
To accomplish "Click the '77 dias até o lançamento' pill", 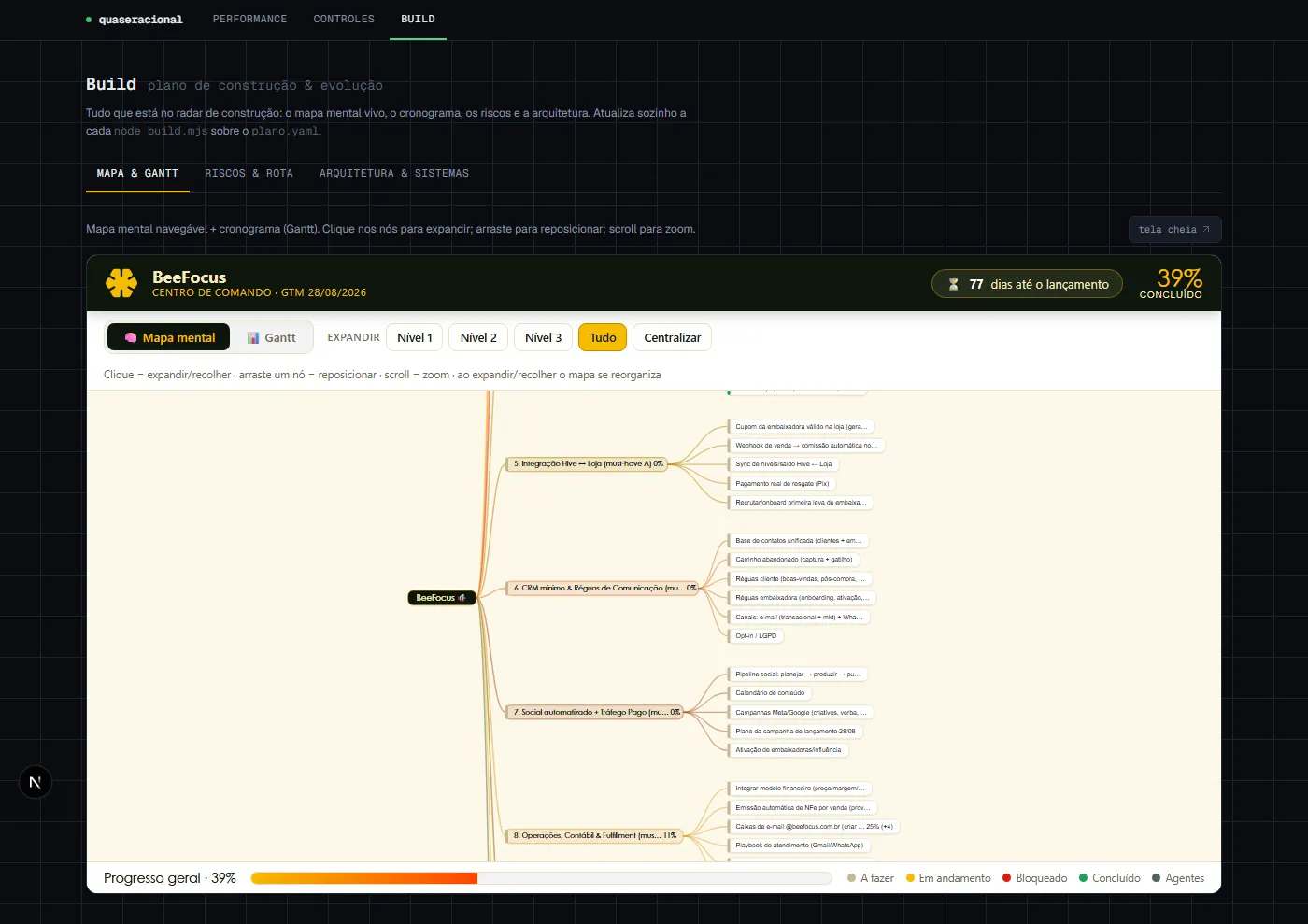I will point(1027,284).
